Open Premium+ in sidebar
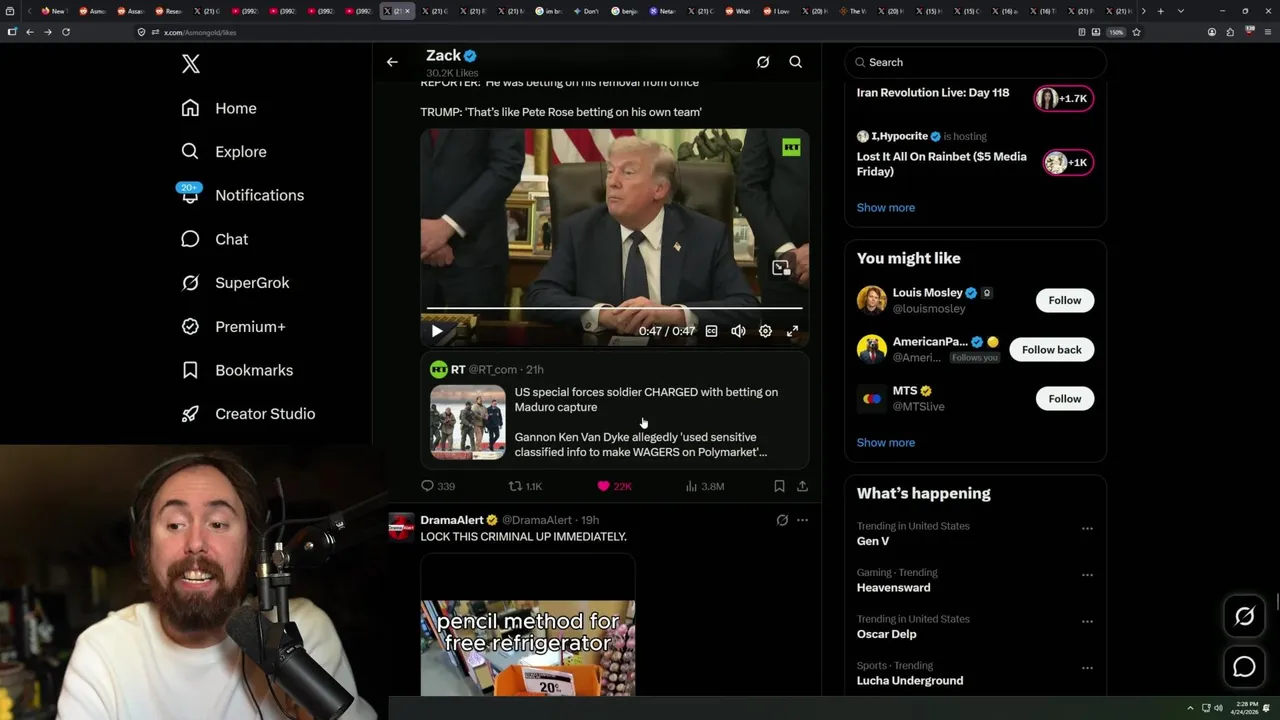Viewport: 1280px width, 720px height. click(233, 327)
